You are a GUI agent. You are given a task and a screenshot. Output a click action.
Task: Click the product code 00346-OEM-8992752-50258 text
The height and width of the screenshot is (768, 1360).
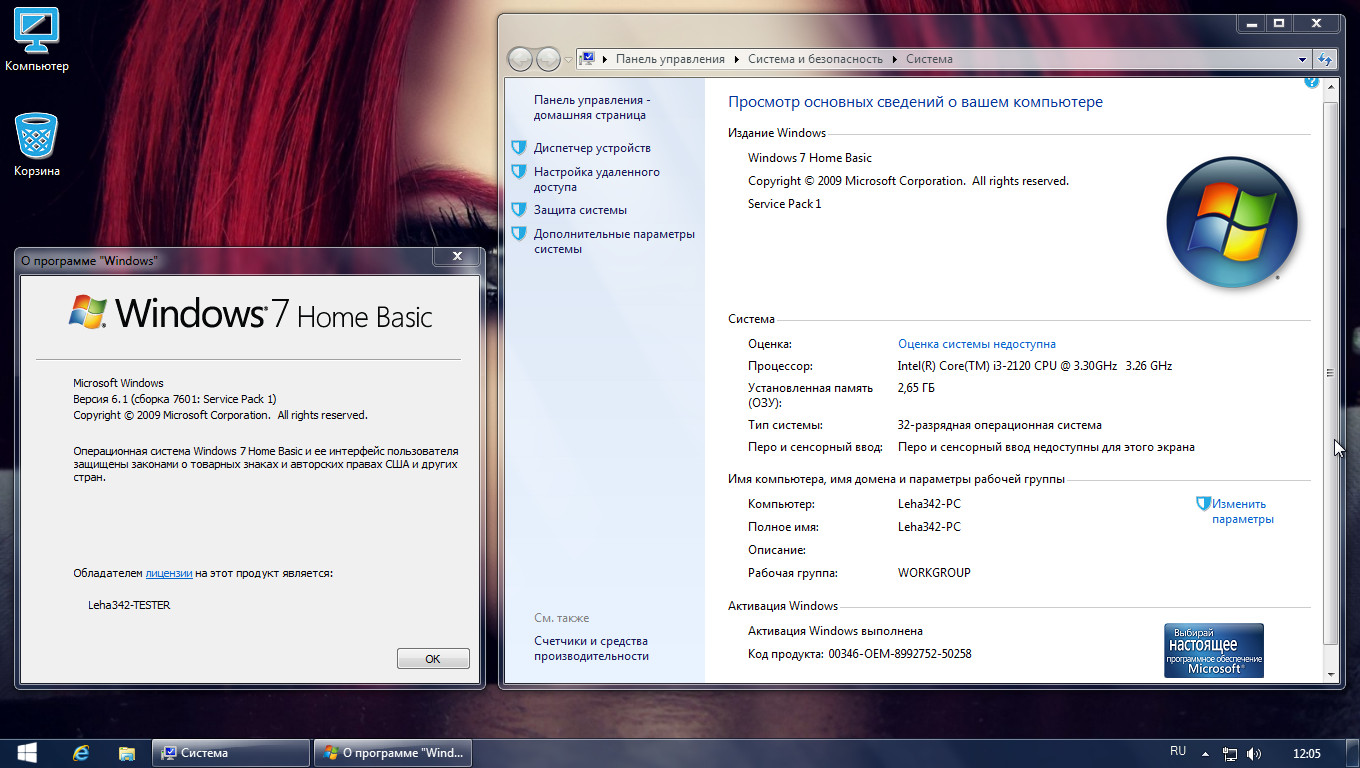click(x=900, y=654)
